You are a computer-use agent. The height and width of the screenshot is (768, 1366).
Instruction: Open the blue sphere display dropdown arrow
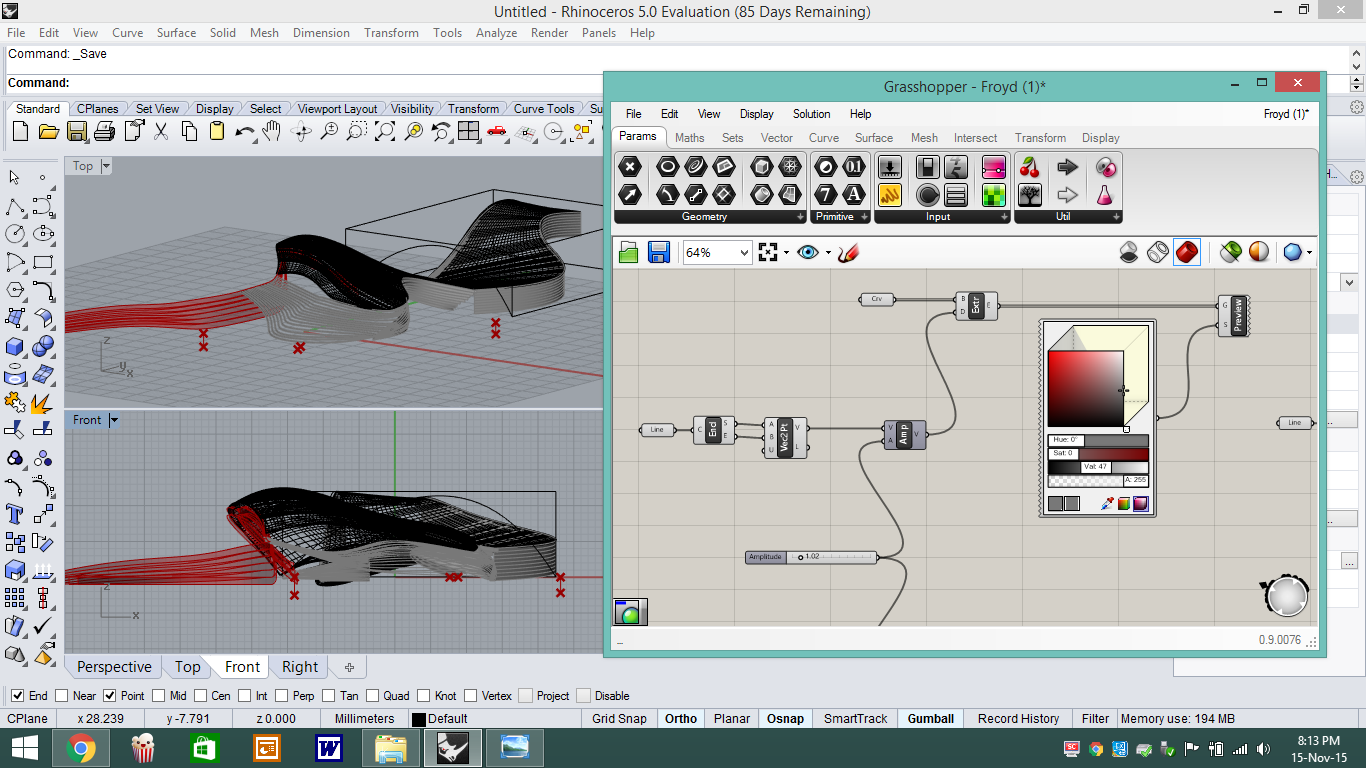1309,253
